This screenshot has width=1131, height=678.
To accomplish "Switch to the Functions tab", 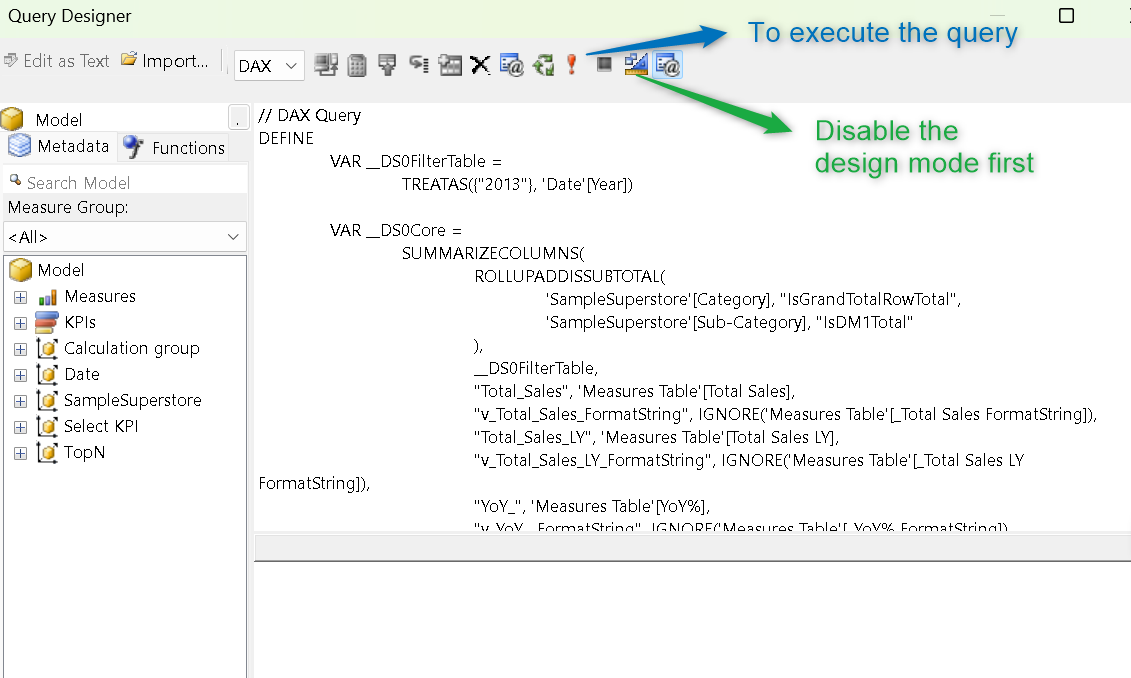I will pos(174,148).
